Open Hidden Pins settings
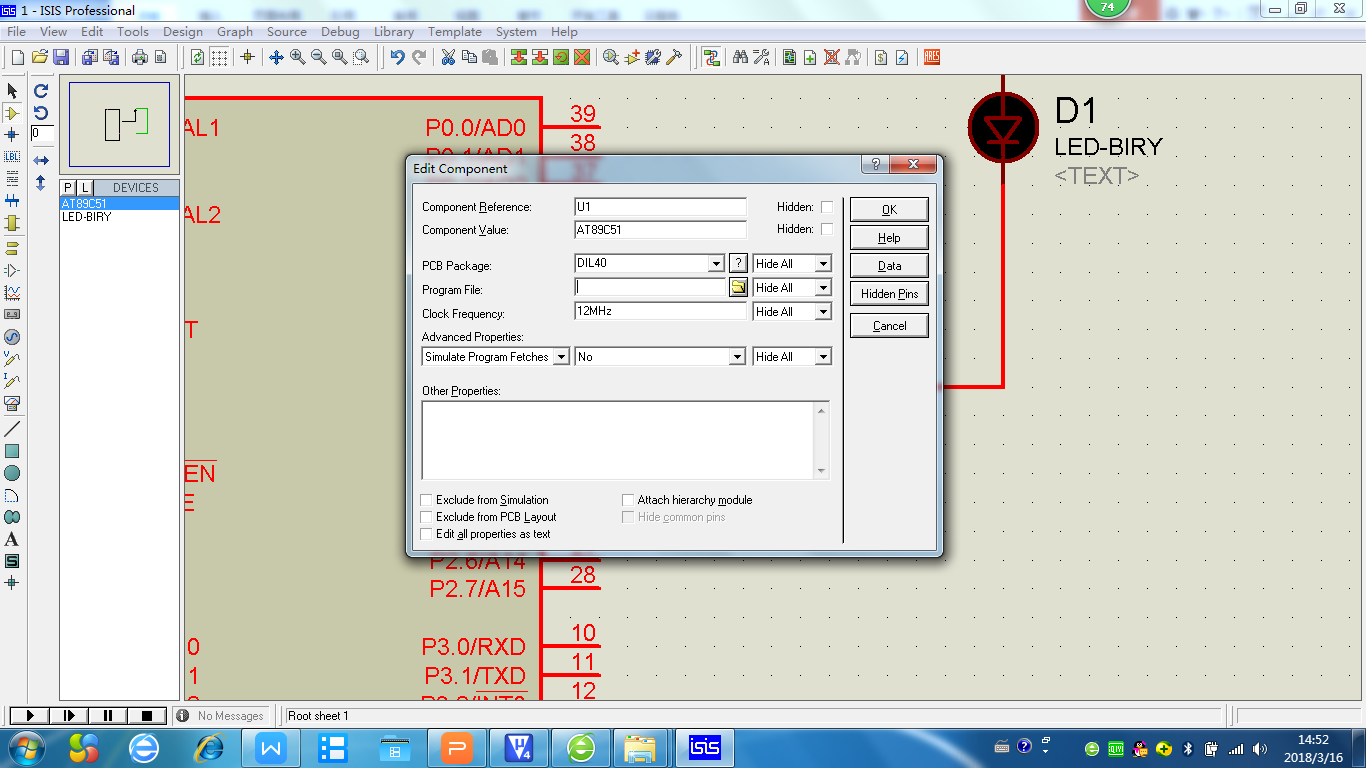 (889, 294)
